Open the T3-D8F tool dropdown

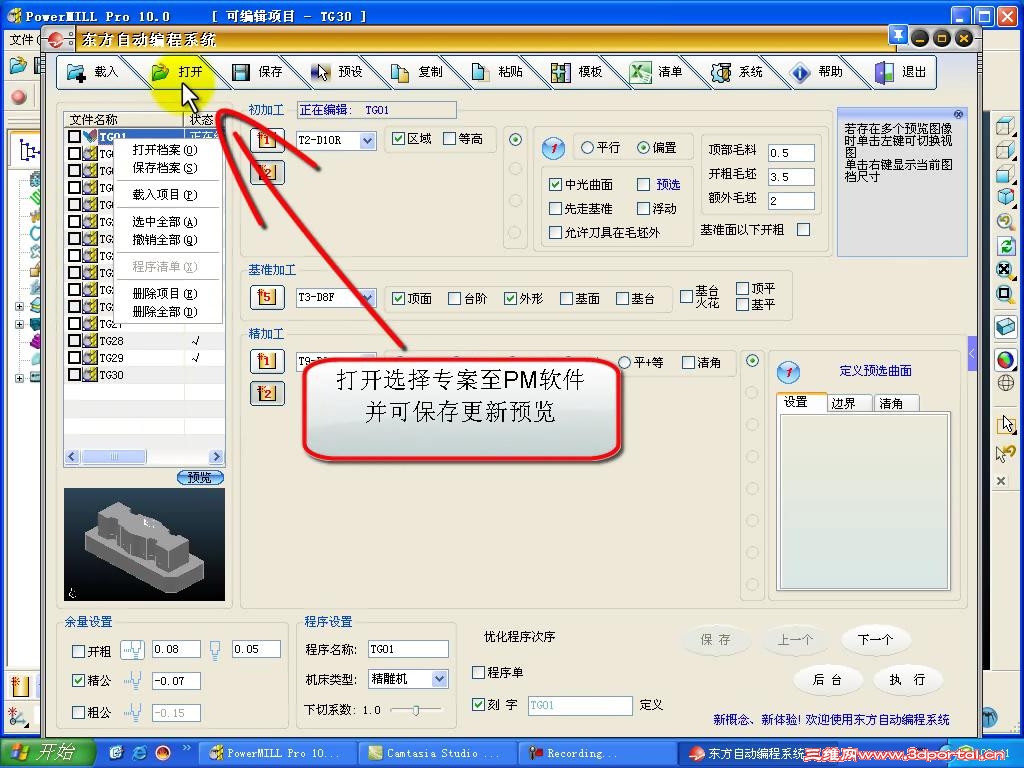coord(368,298)
